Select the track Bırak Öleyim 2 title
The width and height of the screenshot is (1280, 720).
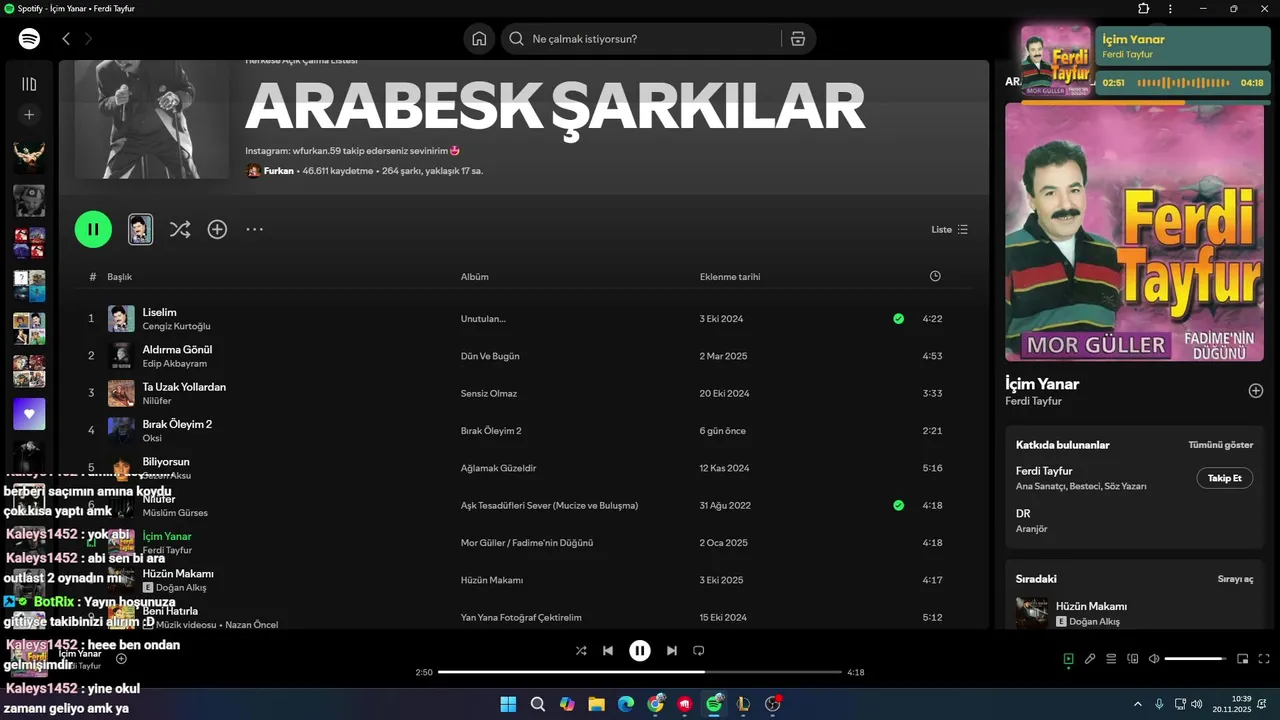pyautogui.click(x=177, y=424)
